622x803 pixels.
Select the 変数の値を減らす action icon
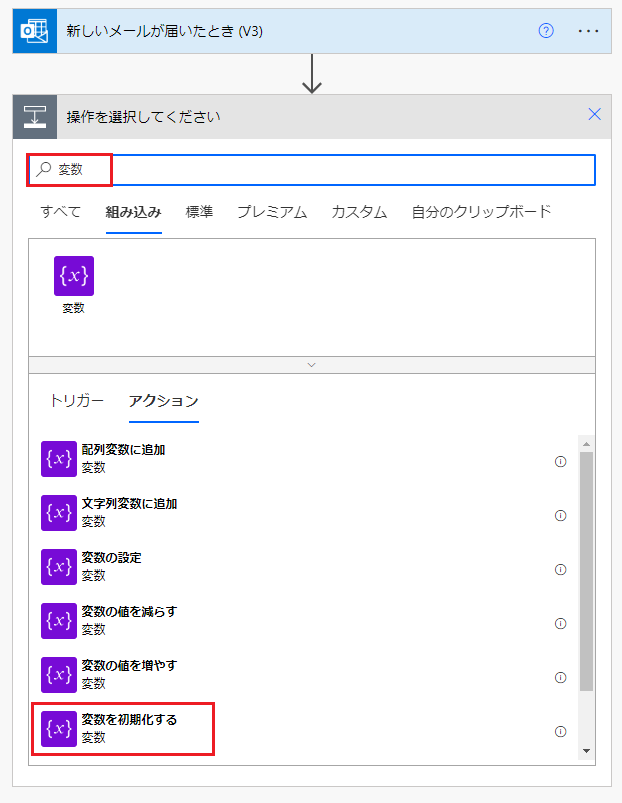tap(58, 623)
